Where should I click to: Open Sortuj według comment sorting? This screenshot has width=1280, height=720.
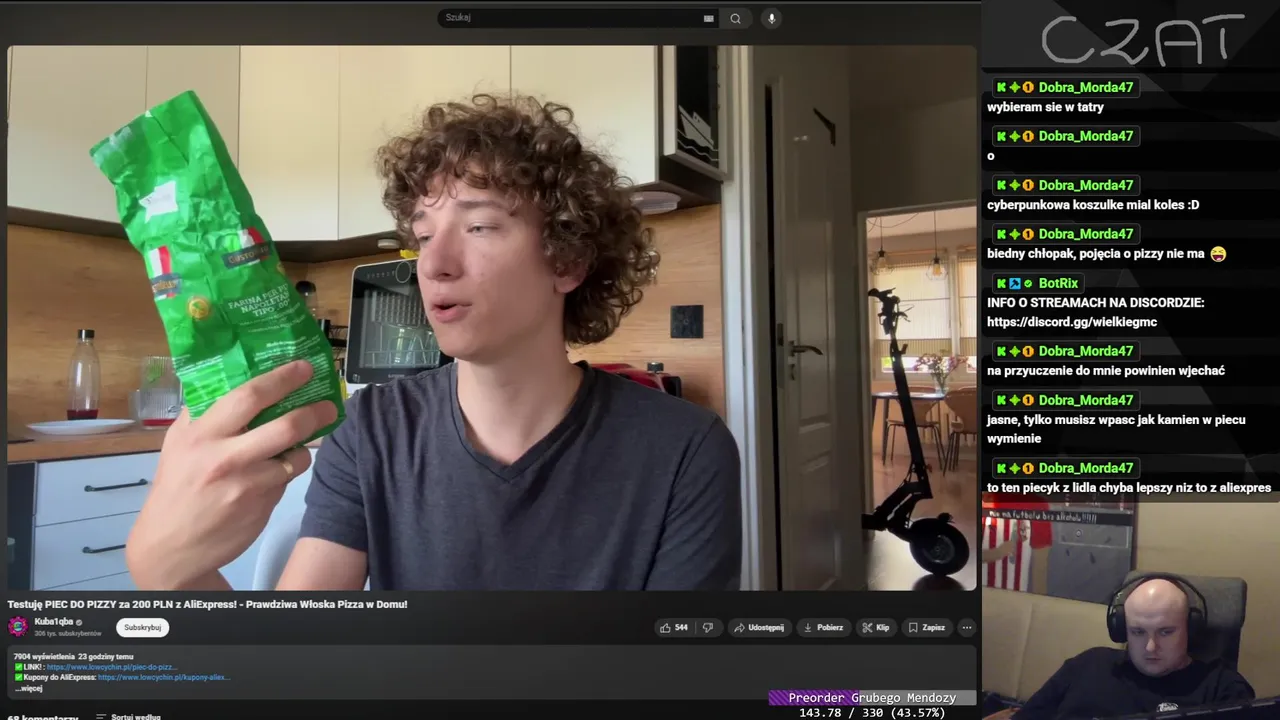[129, 717]
